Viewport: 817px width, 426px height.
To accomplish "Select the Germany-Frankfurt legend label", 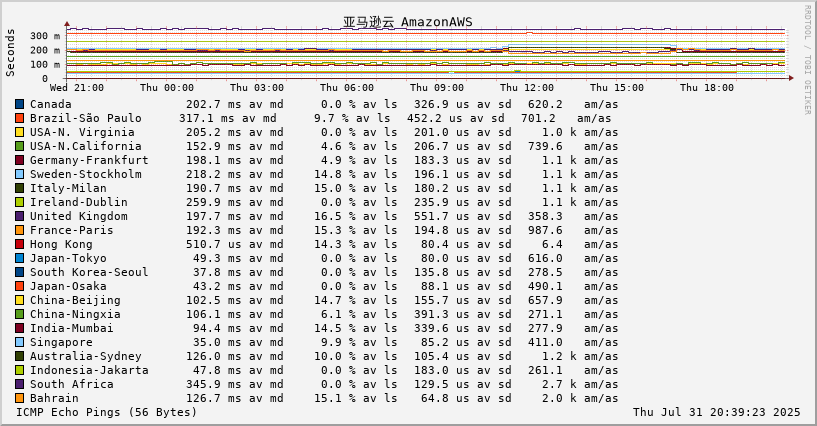I will pos(89,160).
